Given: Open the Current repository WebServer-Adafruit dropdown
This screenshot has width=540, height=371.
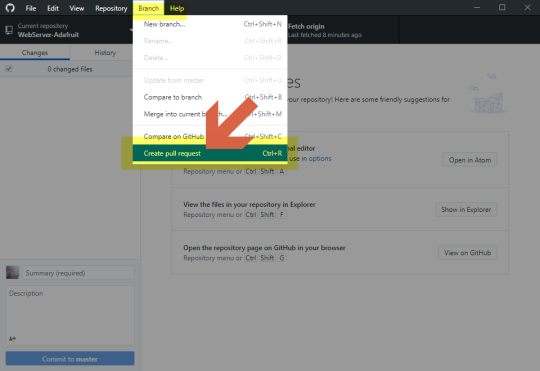Looking at the screenshot, I should (66, 30).
